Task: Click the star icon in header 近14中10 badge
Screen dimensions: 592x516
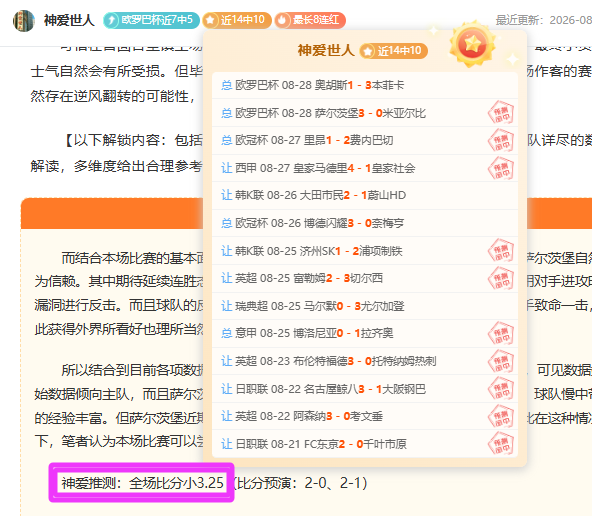Action: (x=210, y=20)
